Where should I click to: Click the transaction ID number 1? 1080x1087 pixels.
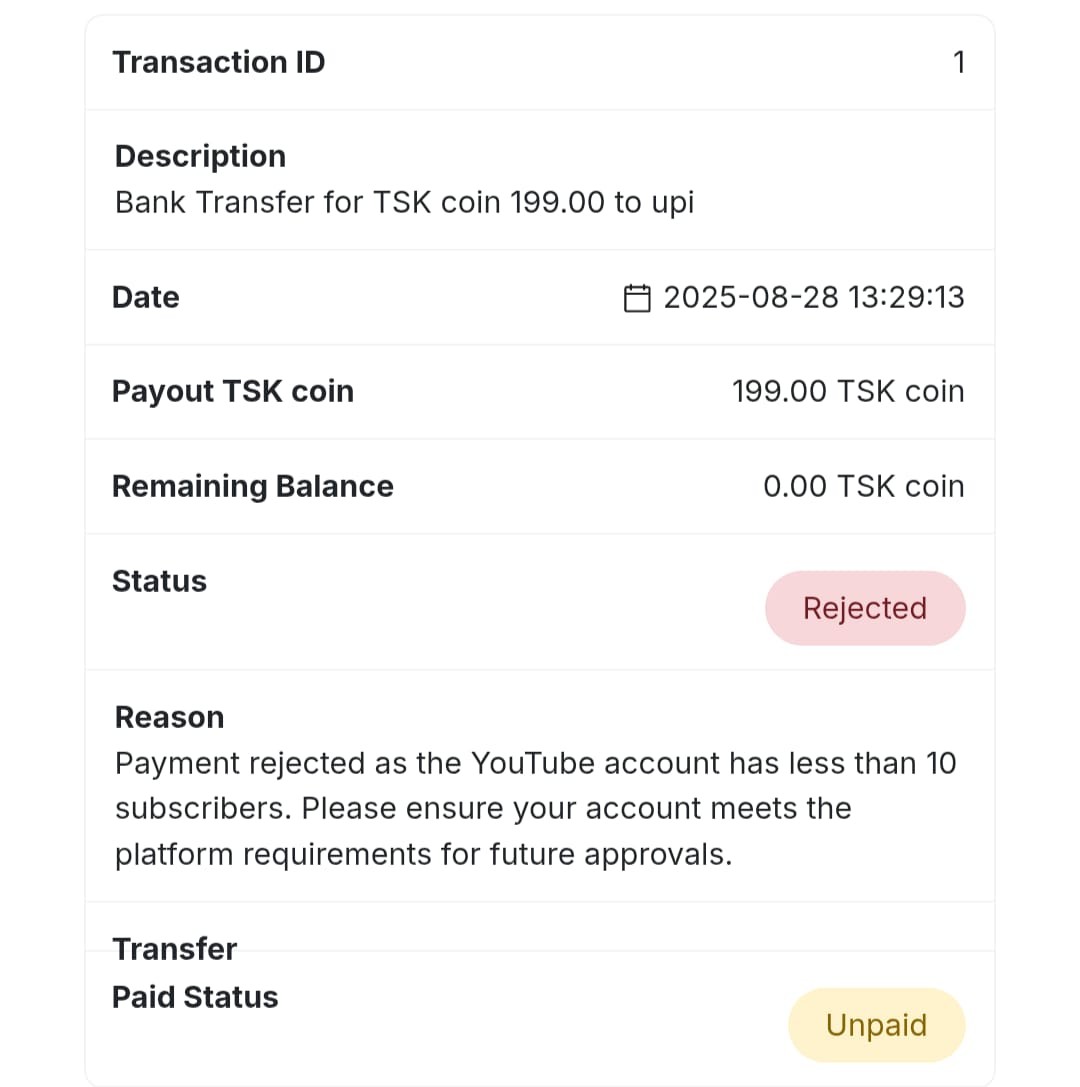tap(959, 62)
